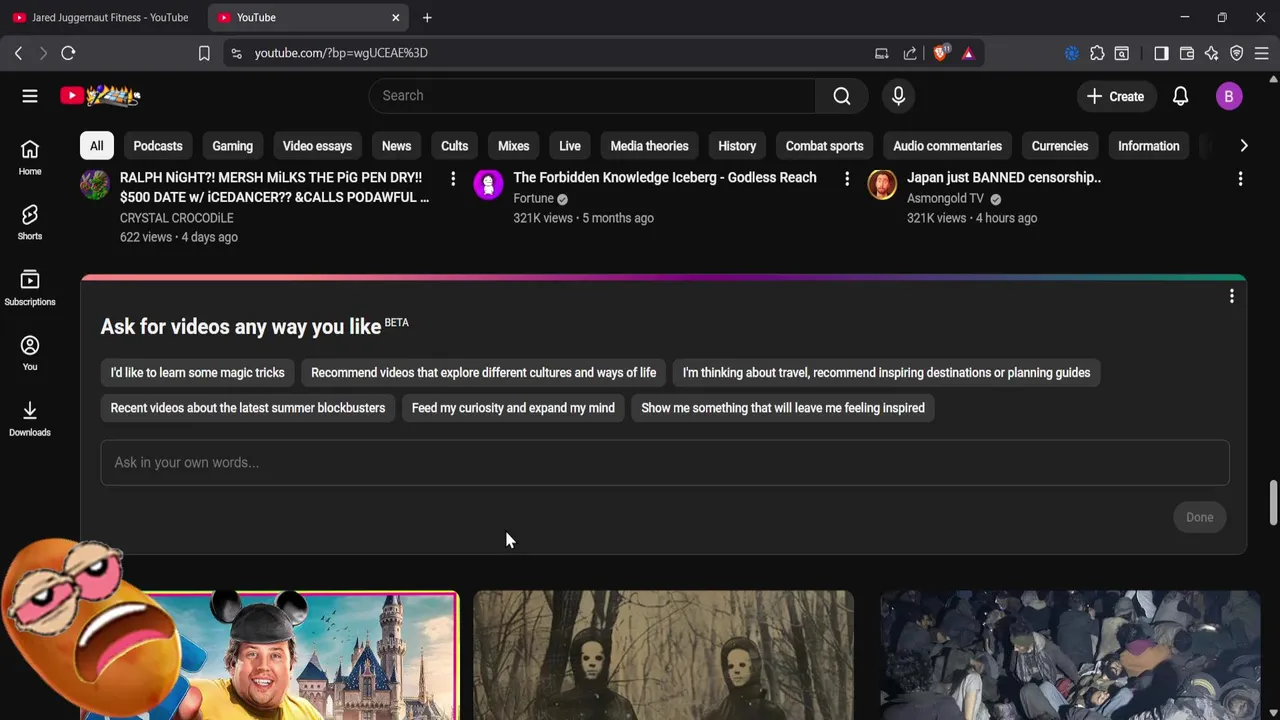This screenshot has width=1280, height=720.
Task: Select the Gaming filter chip
Action: click(232, 146)
